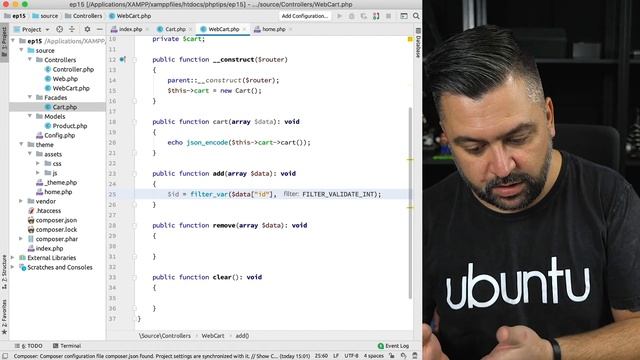The height and width of the screenshot is (360, 640).
Task: Click the Debug bug icon in toolbar
Action: pyautogui.click(x=351, y=16)
